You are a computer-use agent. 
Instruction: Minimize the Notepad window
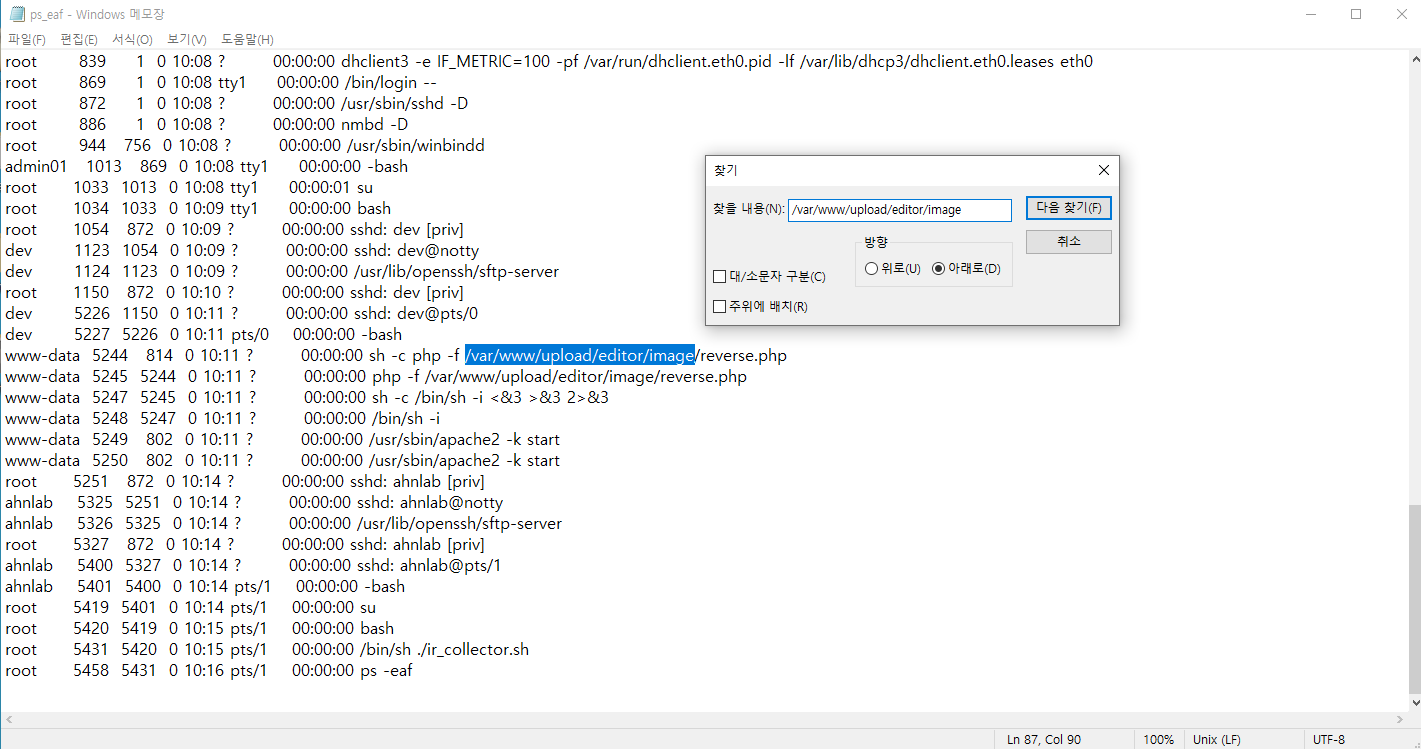pos(1310,14)
